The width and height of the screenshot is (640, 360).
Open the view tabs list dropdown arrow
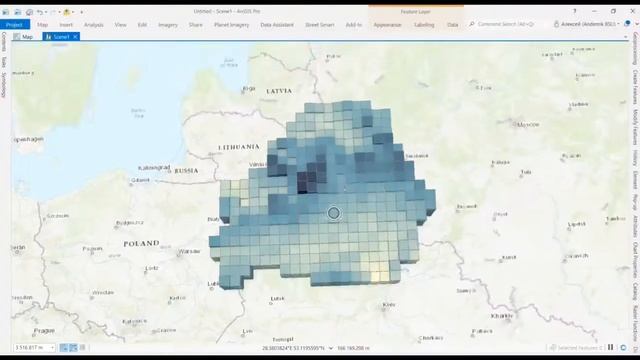pos(625,37)
